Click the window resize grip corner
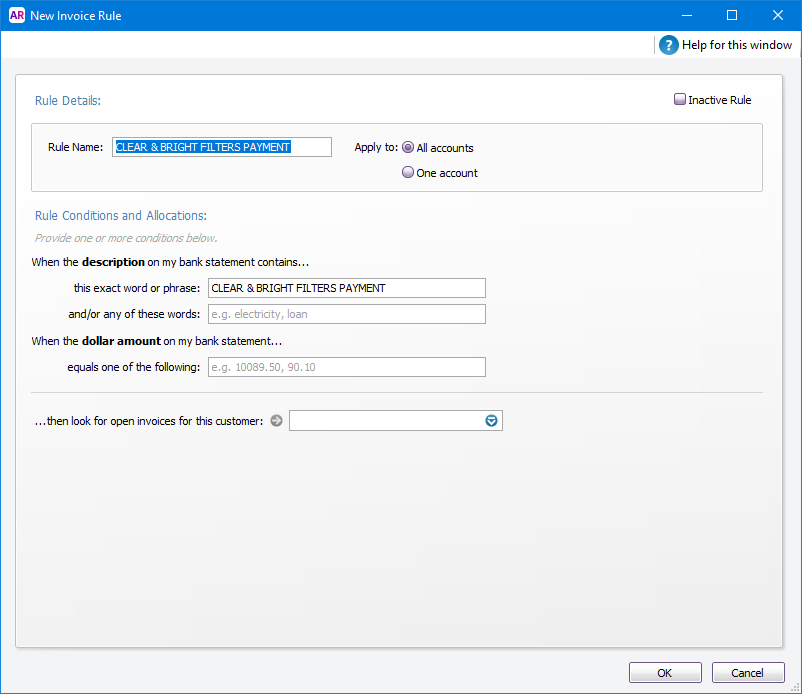802x694 pixels. 795,688
